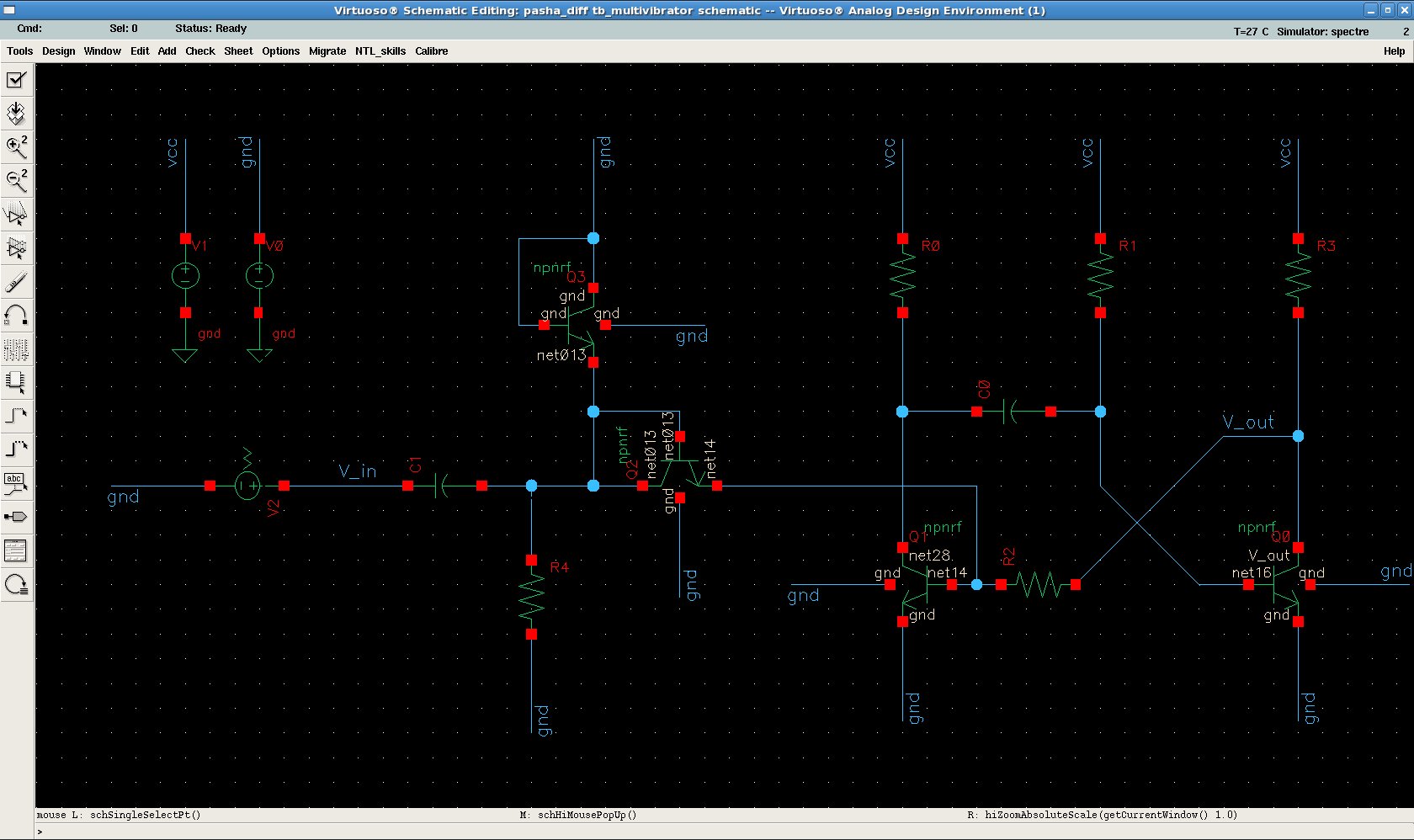Open the Window menu

pyautogui.click(x=103, y=51)
